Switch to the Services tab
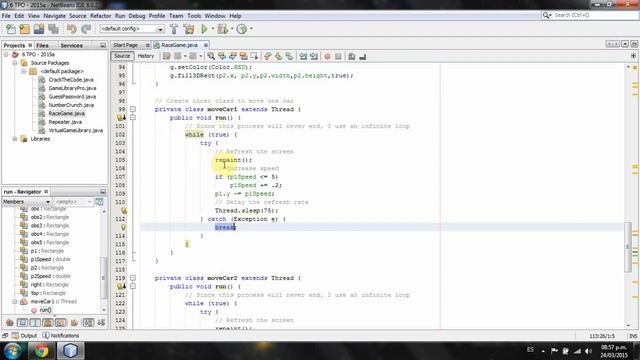640x360 pixels. click(71, 45)
